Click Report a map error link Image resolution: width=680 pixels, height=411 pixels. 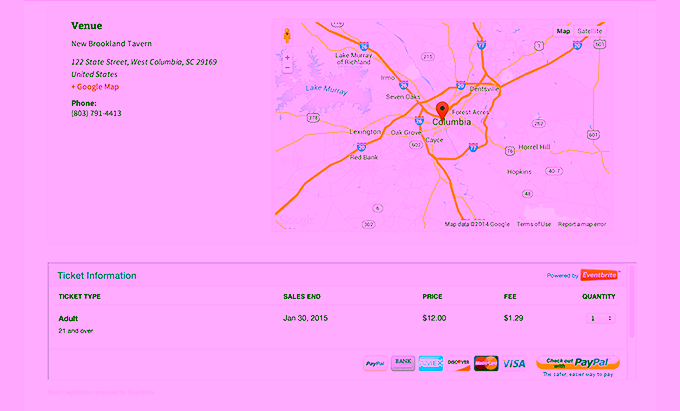point(582,224)
